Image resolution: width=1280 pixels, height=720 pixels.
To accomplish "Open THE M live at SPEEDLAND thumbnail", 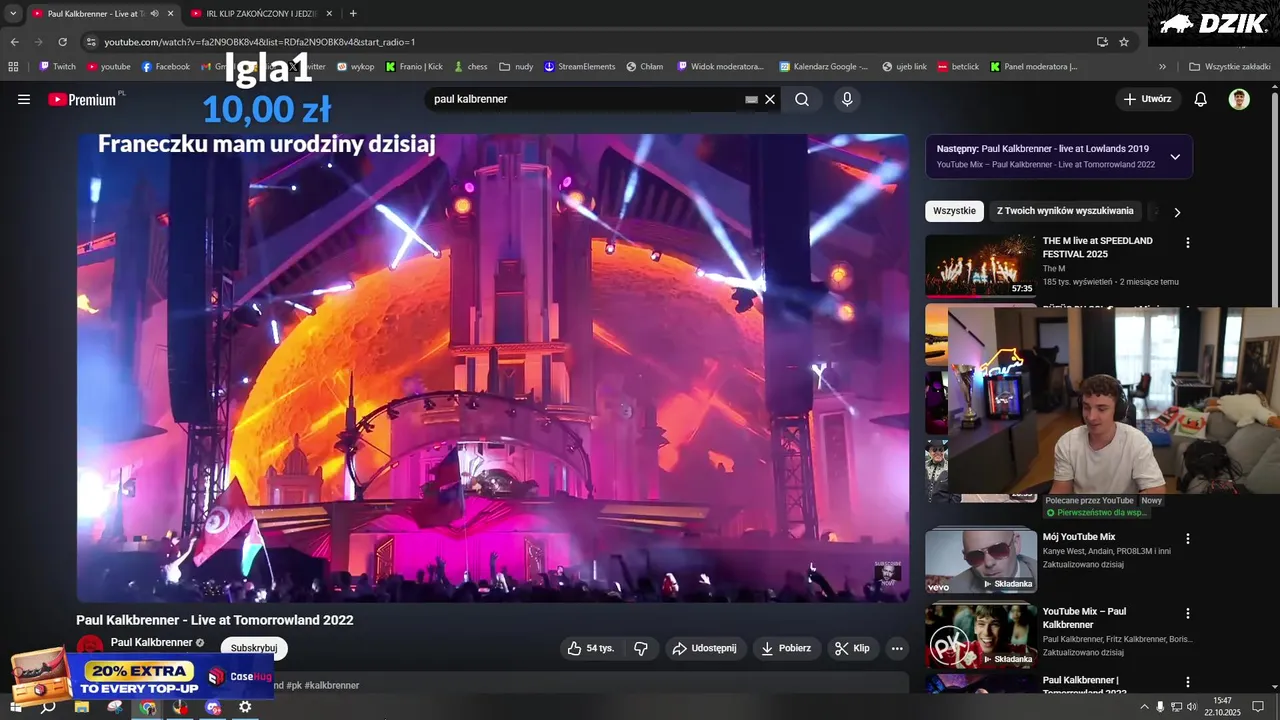I will [x=981, y=266].
